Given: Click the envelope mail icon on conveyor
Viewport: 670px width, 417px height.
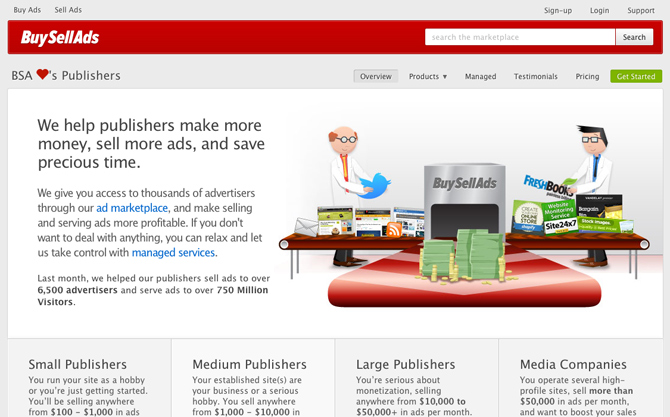Looking at the screenshot, I should click(306, 226).
